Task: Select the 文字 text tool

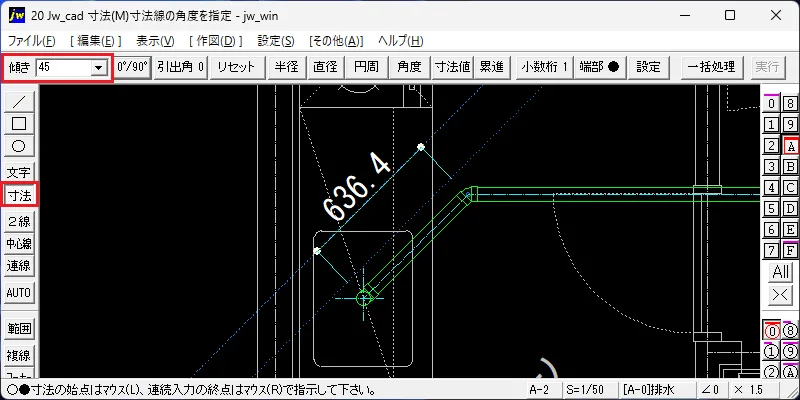Action: (19, 172)
